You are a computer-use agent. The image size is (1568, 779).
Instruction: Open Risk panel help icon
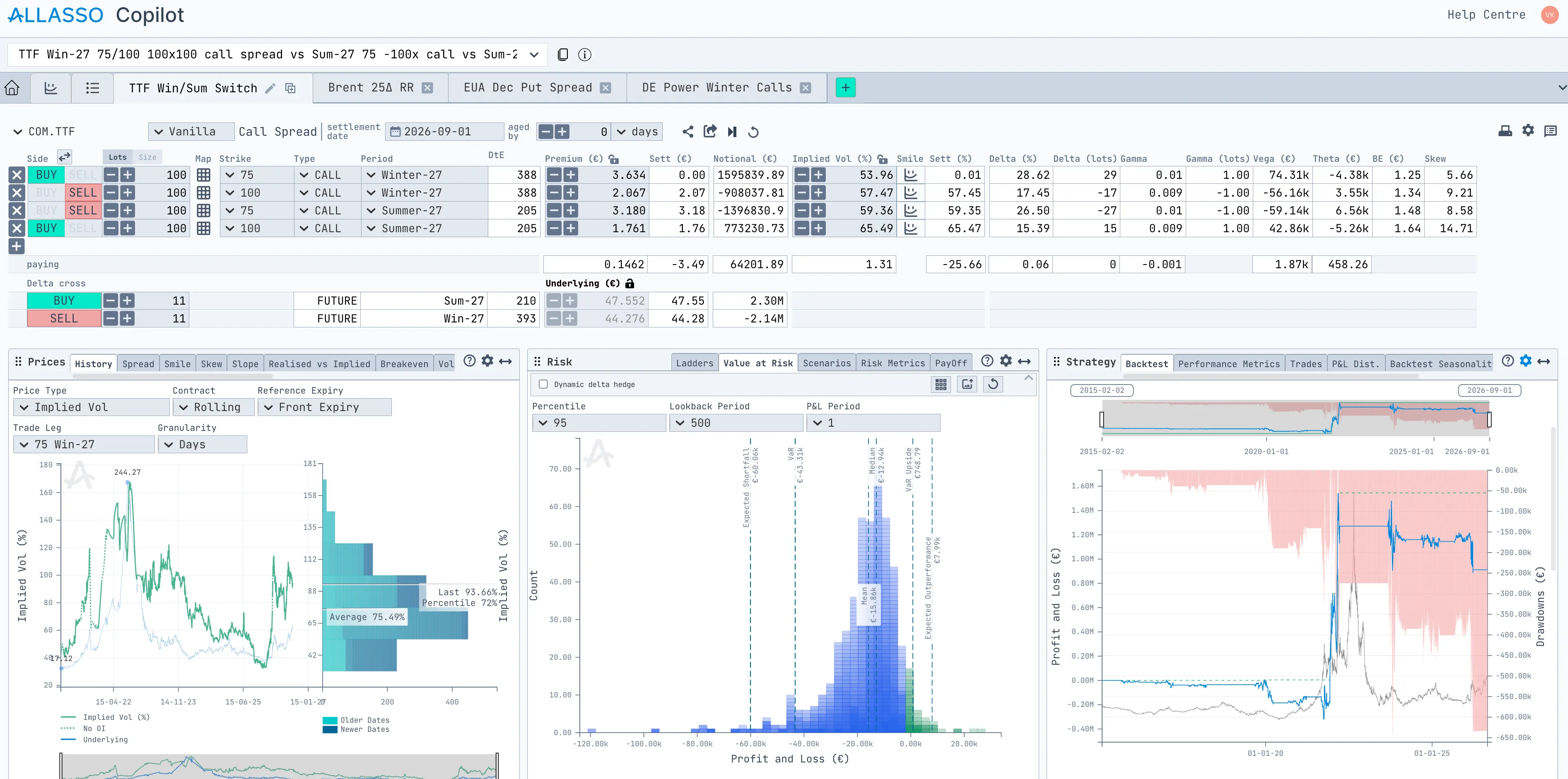[987, 361]
